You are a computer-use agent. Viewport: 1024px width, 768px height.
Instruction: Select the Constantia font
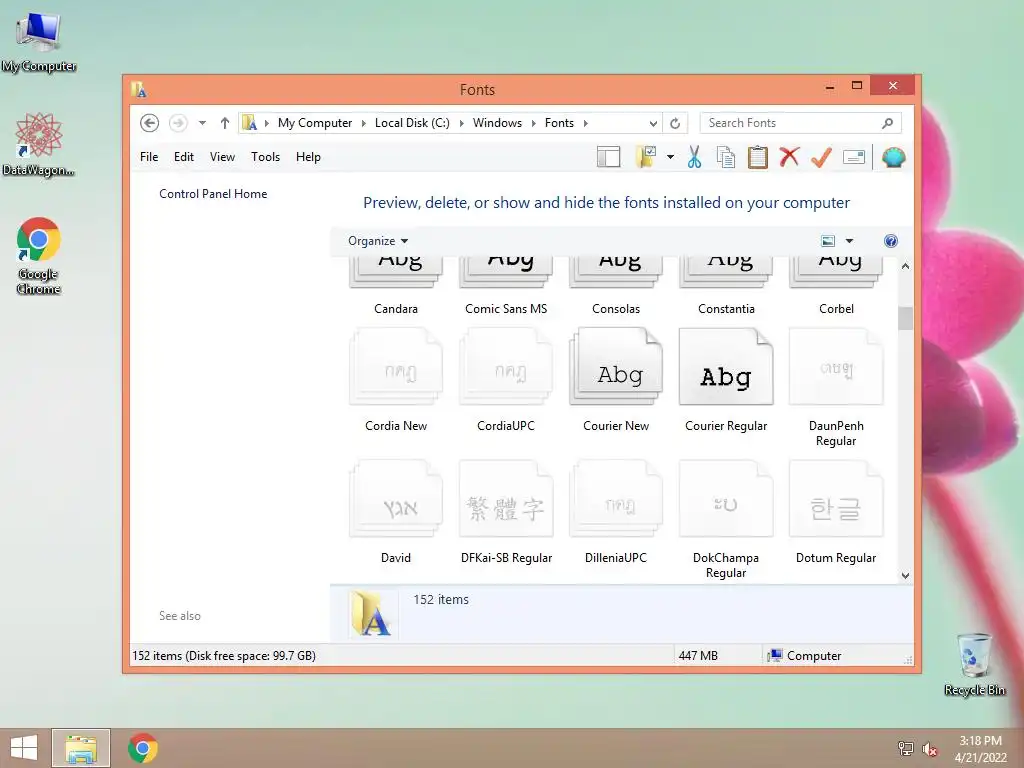click(x=726, y=285)
